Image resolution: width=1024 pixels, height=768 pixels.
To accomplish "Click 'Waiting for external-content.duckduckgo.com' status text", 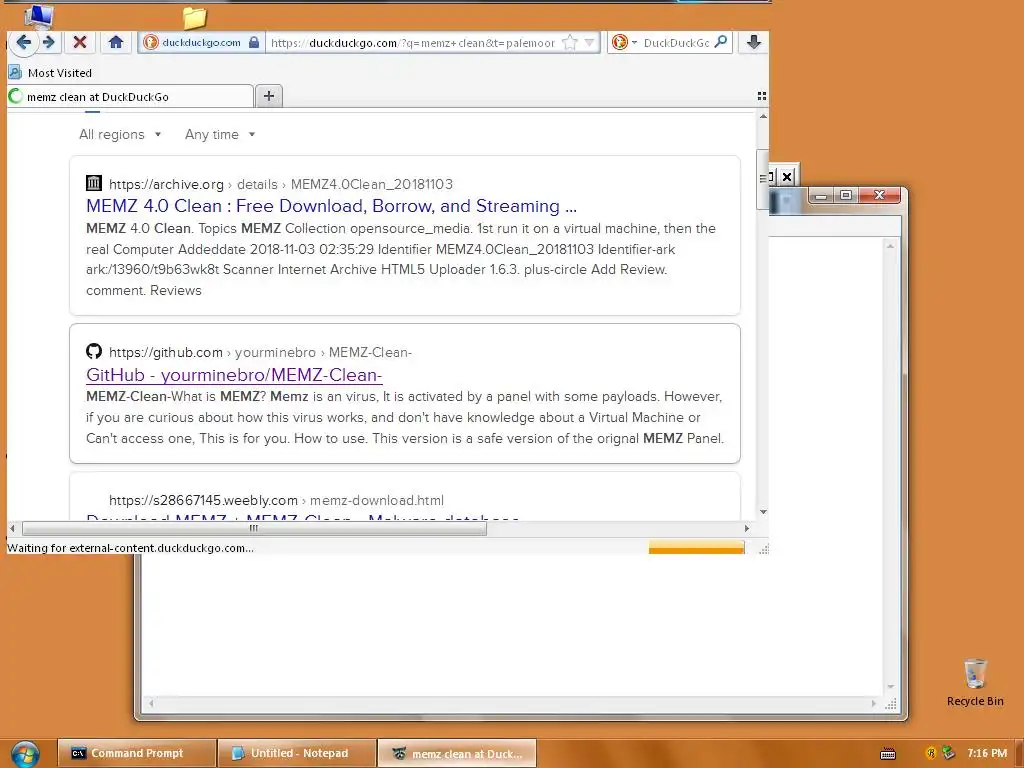I will point(131,548).
